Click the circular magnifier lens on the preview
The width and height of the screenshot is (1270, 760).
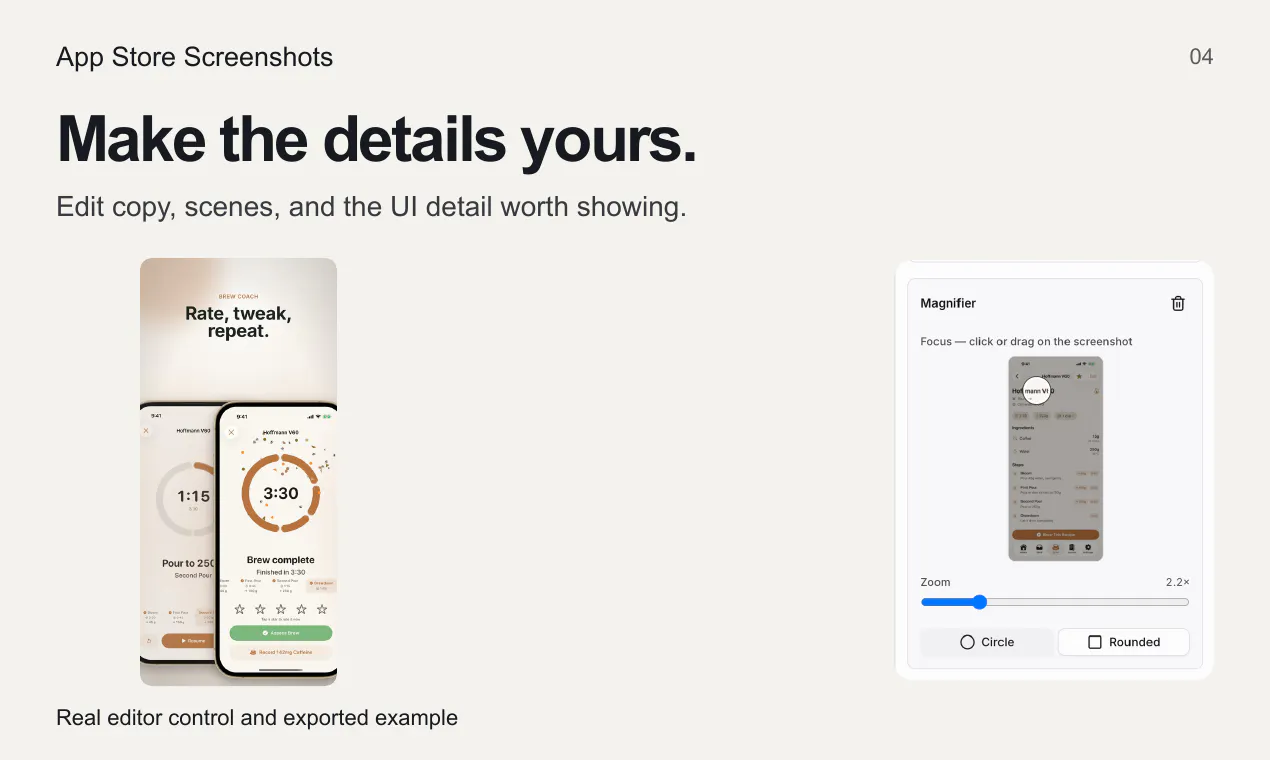(1037, 390)
